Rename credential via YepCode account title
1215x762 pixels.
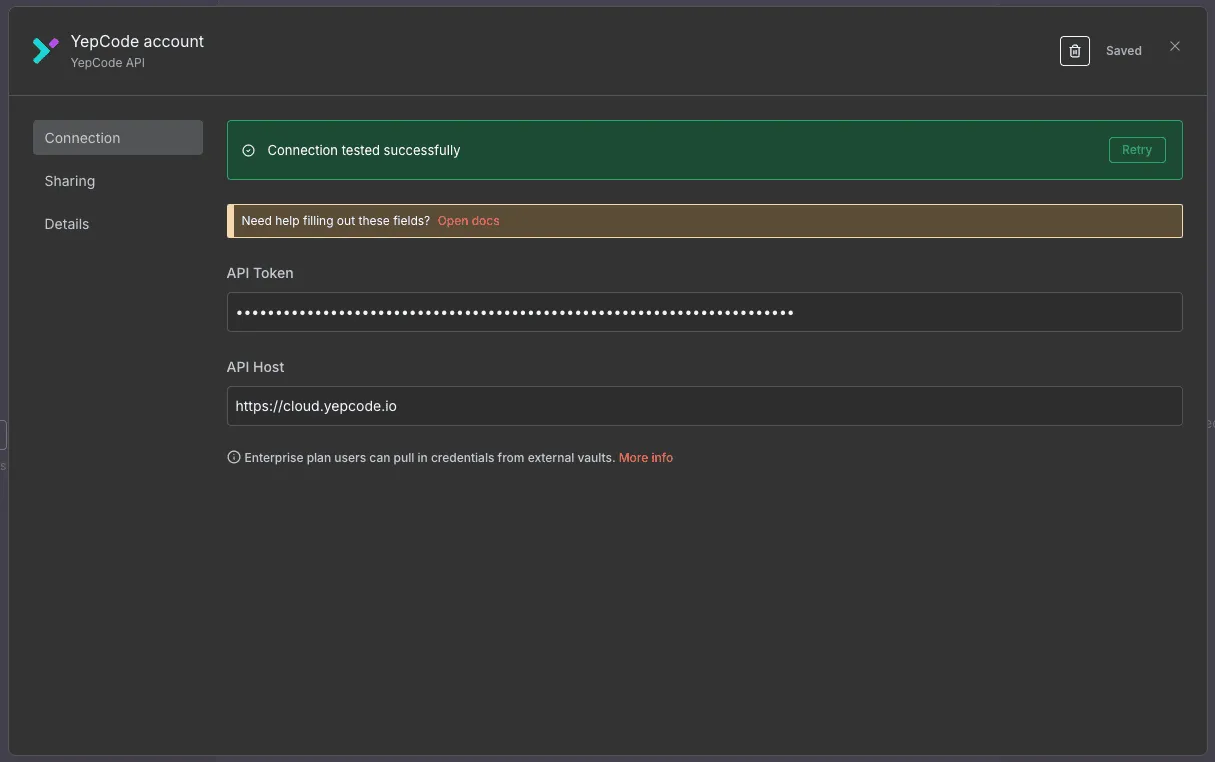pos(137,41)
